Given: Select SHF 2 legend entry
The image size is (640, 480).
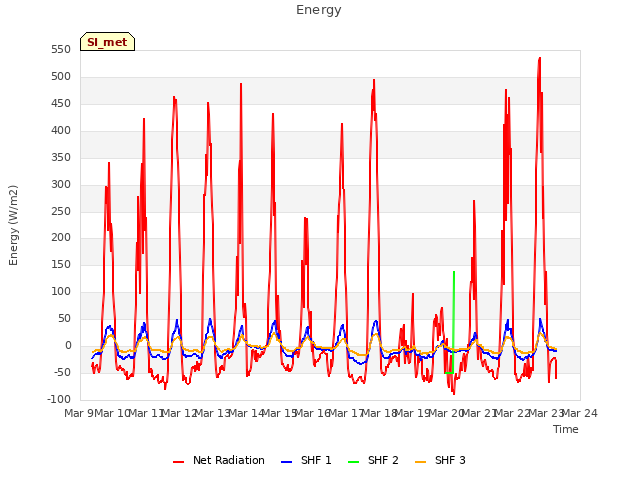Looking at the screenshot, I should (x=373, y=460).
